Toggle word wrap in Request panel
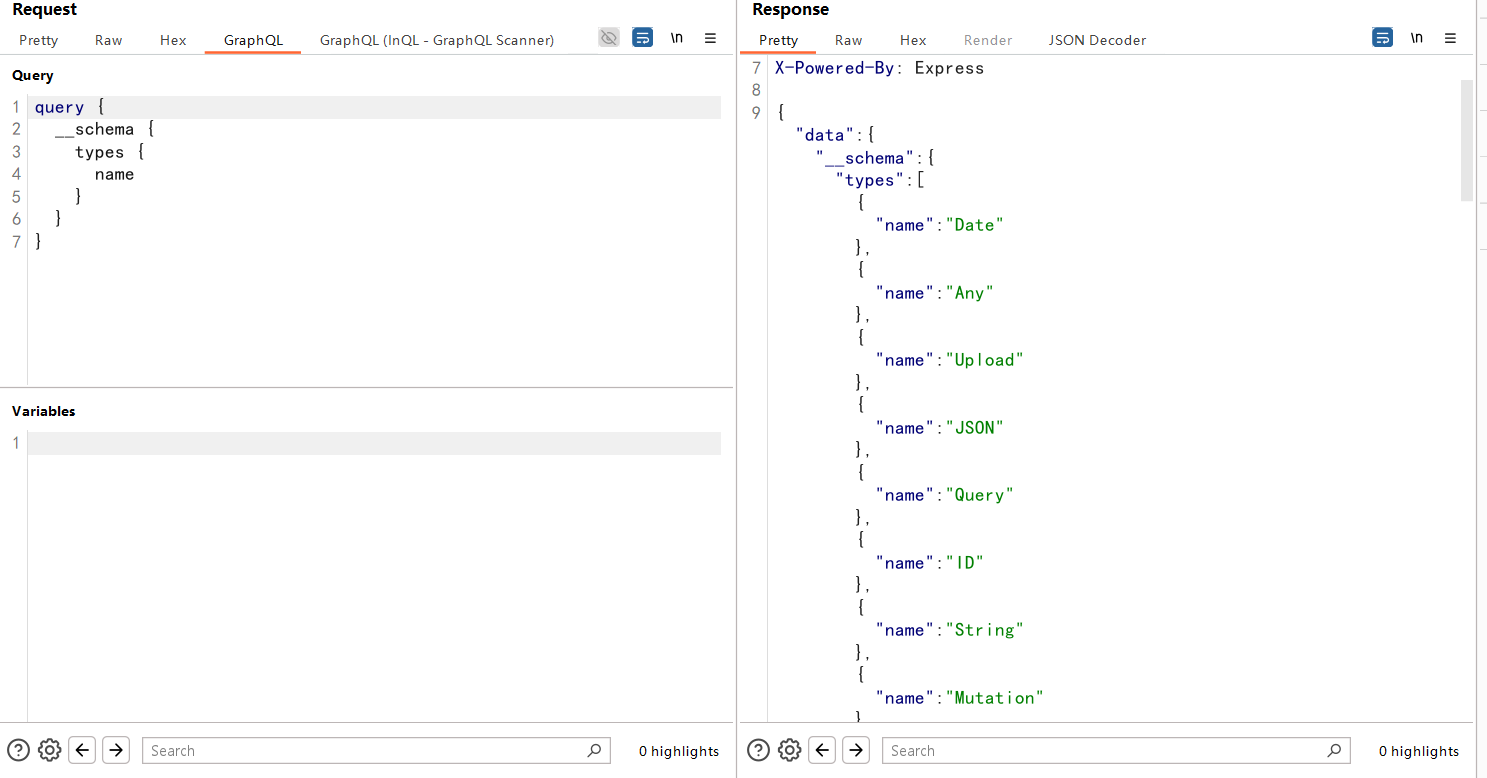This screenshot has width=1487, height=778. 643,38
